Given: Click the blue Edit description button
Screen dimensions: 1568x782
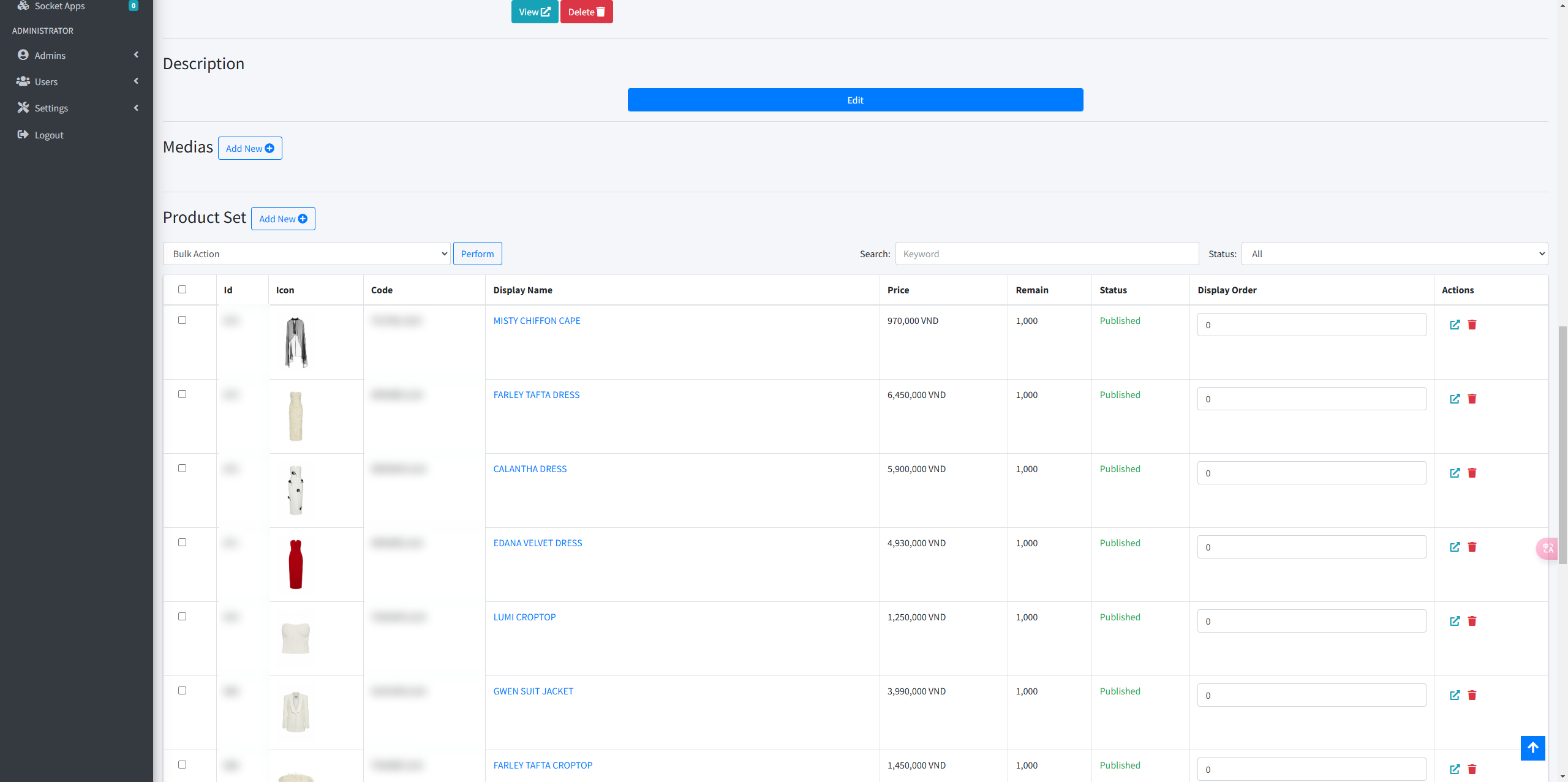Looking at the screenshot, I should coord(855,100).
